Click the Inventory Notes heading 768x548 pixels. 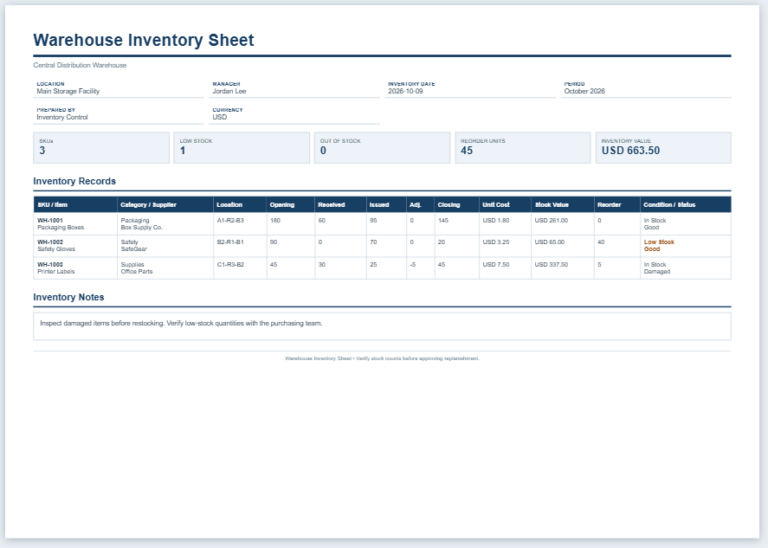pyautogui.click(x=69, y=297)
